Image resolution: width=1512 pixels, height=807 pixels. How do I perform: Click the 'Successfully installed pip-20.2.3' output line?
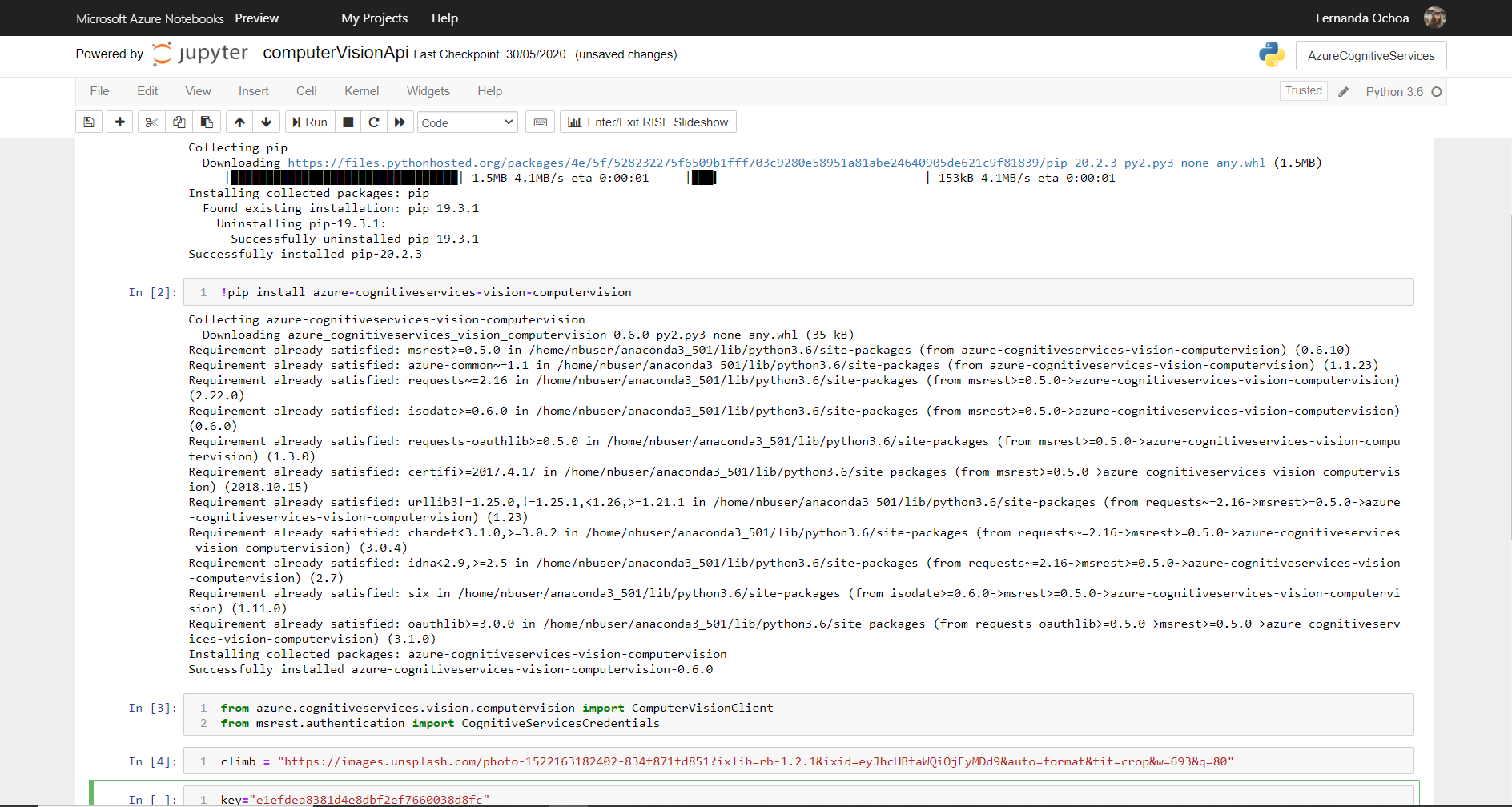(x=305, y=254)
